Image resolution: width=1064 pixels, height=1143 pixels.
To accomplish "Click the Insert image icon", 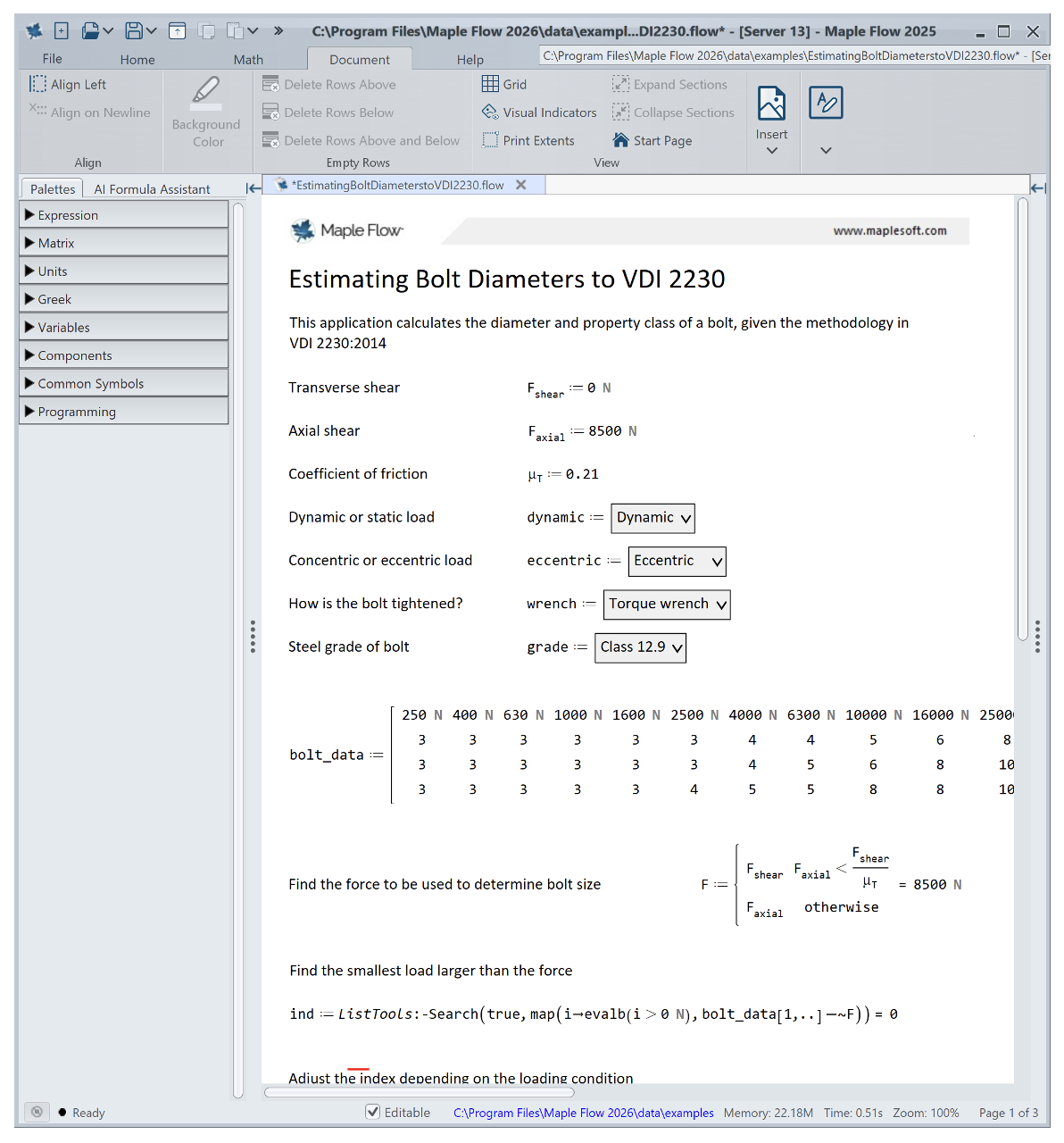I will point(771,104).
